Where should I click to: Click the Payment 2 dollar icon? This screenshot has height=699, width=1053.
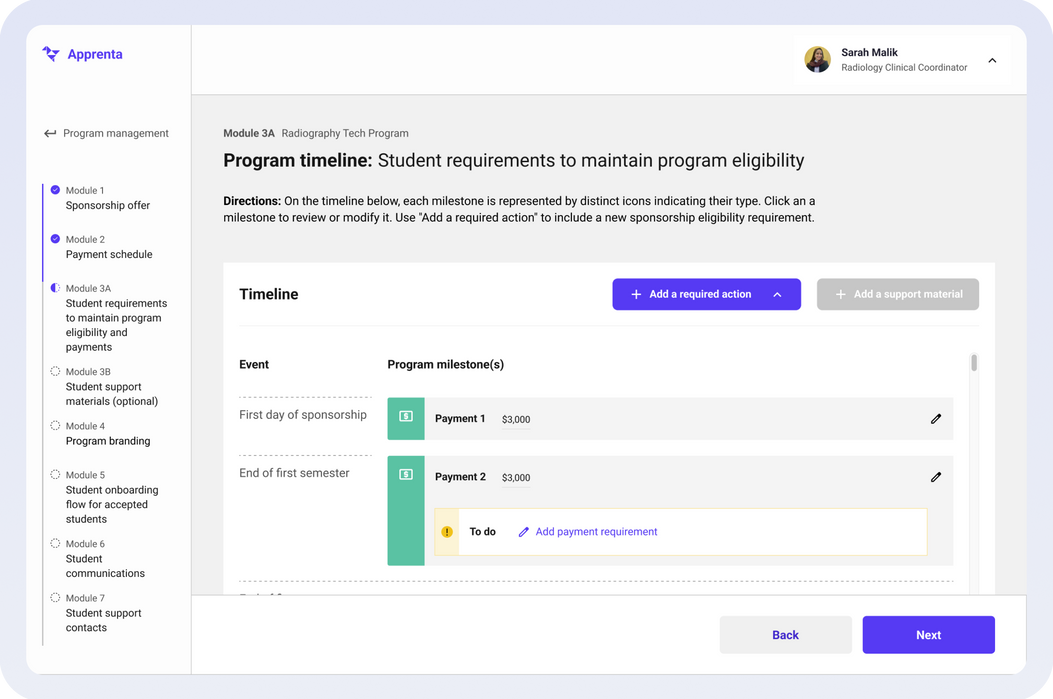tap(406, 475)
